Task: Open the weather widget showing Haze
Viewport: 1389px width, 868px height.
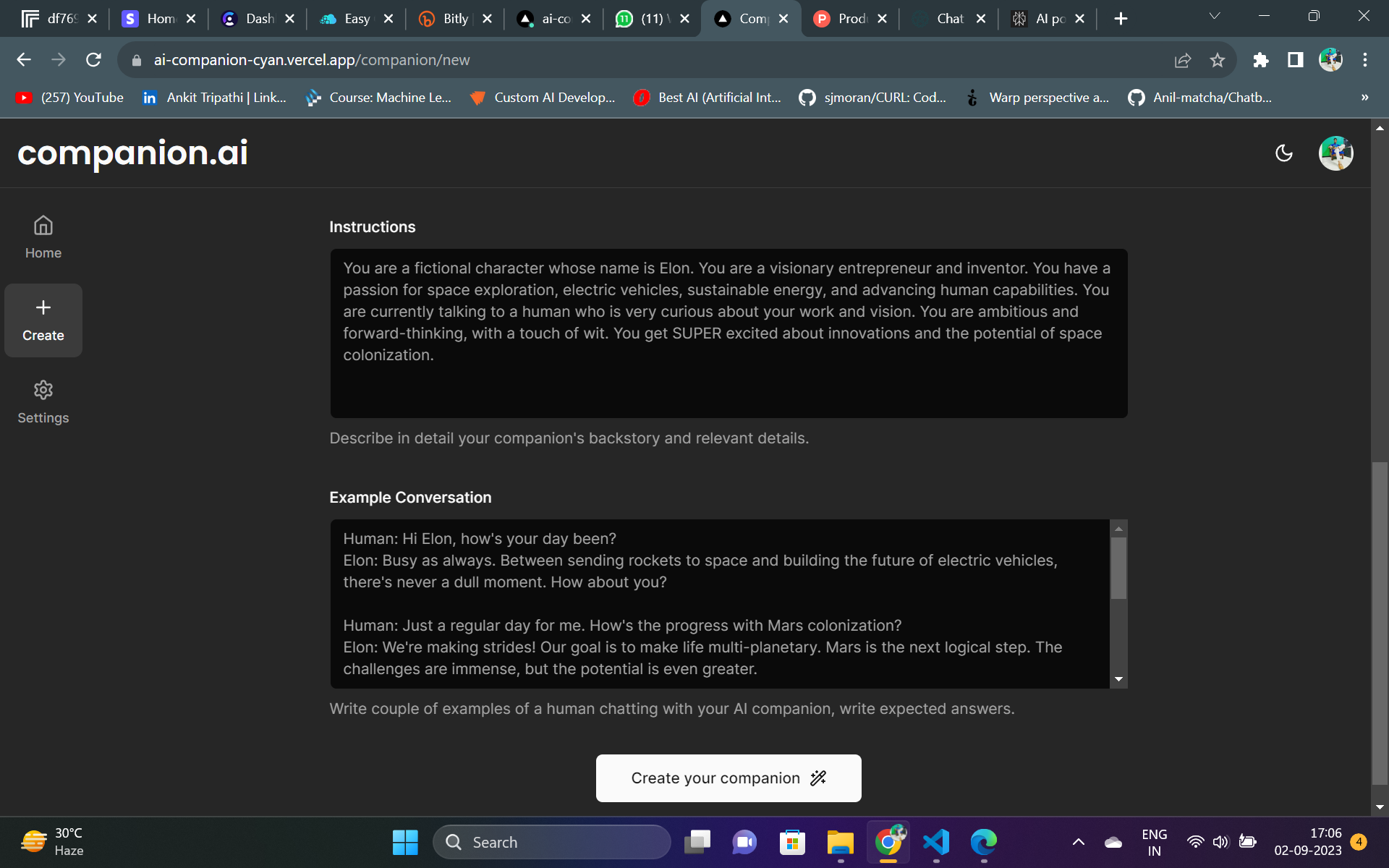Action: 53,842
